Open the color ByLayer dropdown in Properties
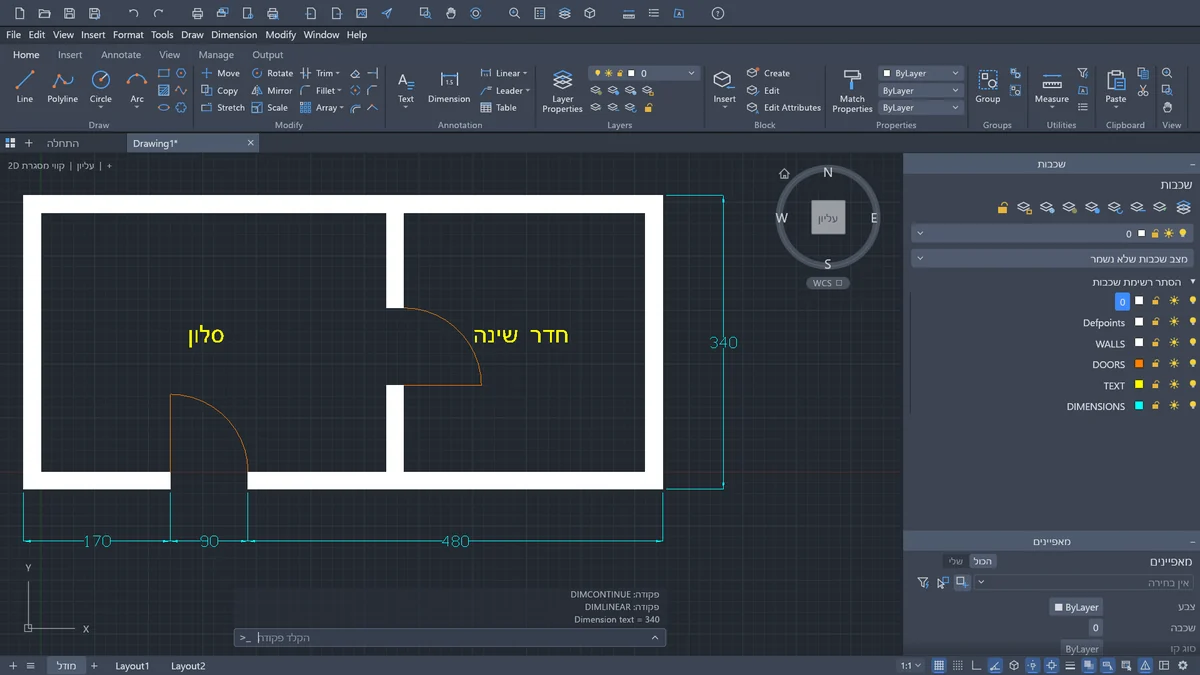1200x675 pixels. point(921,73)
